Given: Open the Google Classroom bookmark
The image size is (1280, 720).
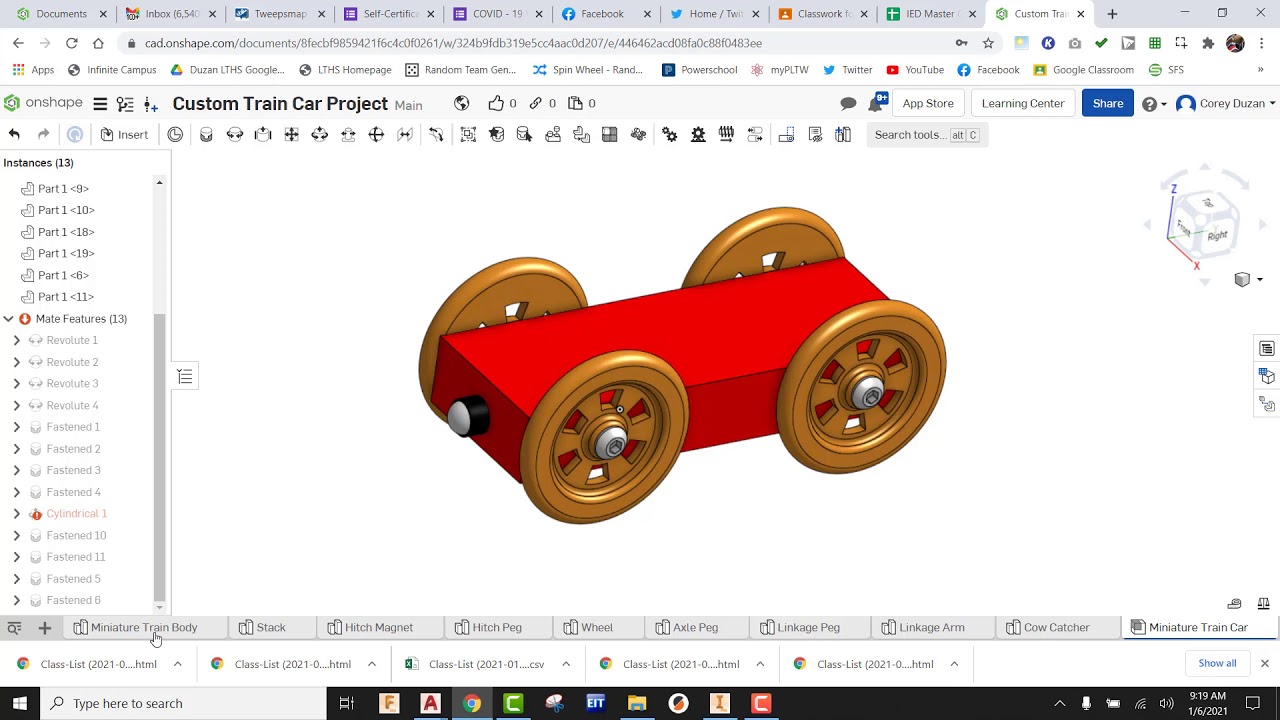Looking at the screenshot, I should coord(1083,70).
